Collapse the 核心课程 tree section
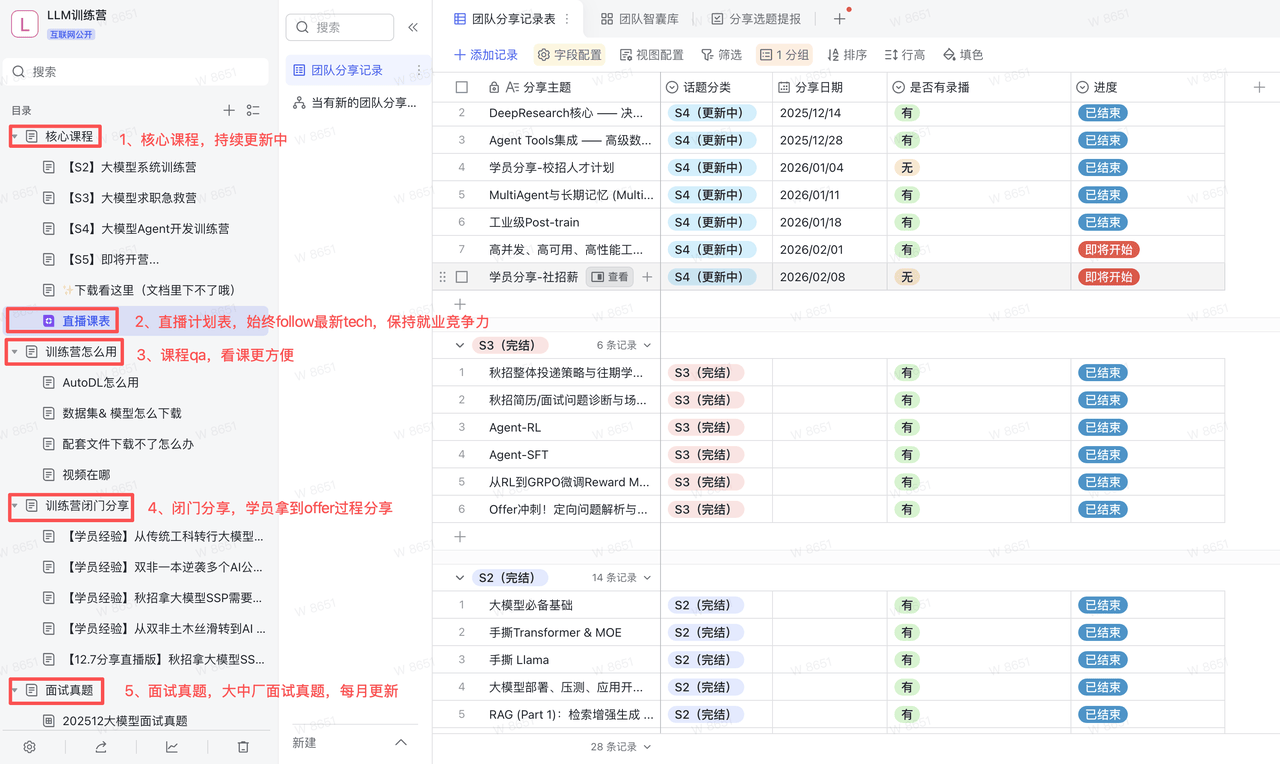1280x764 pixels. coord(15,136)
